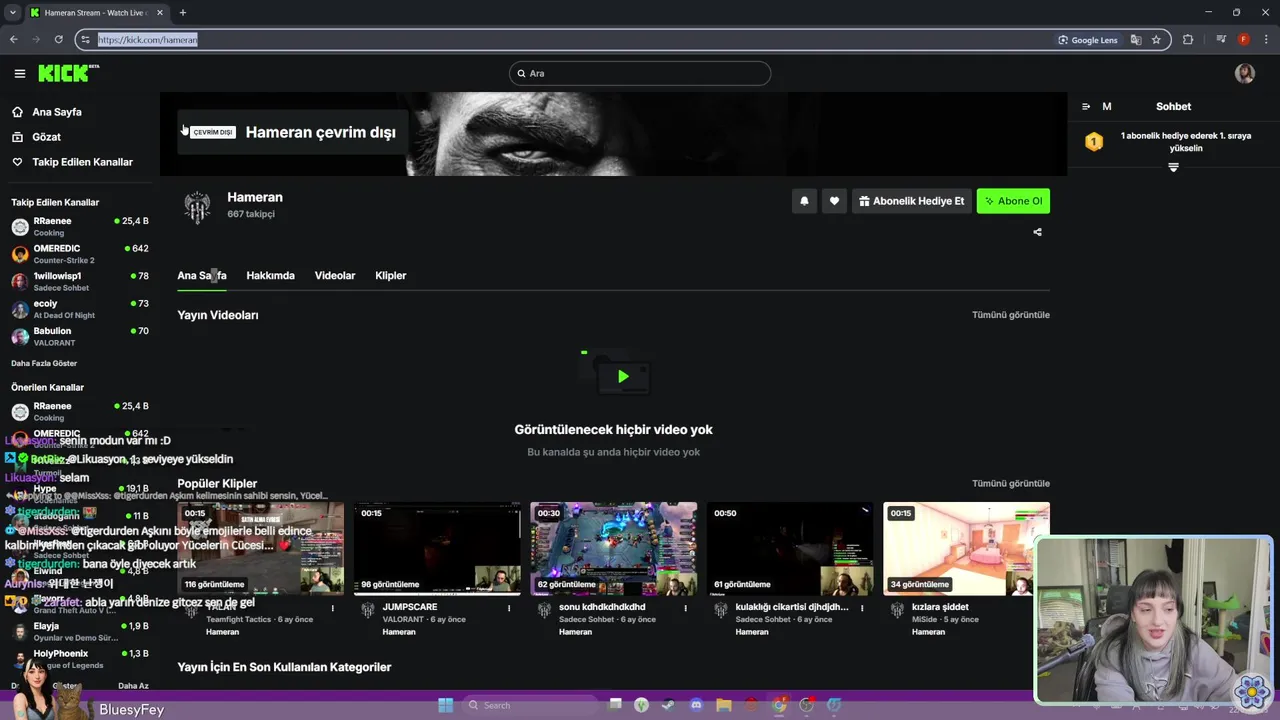Open 1willowisp1 channel in sidebar
This screenshot has height=720, width=1280.
pyautogui.click(x=80, y=282)
